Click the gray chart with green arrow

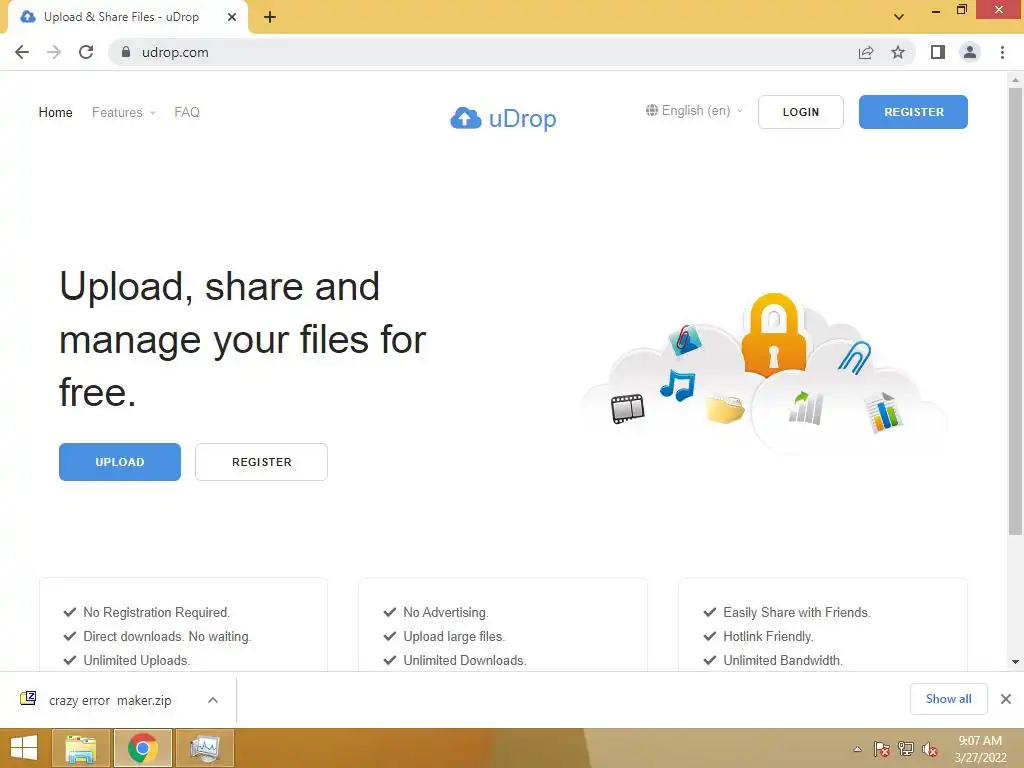(x=806, y=408)
